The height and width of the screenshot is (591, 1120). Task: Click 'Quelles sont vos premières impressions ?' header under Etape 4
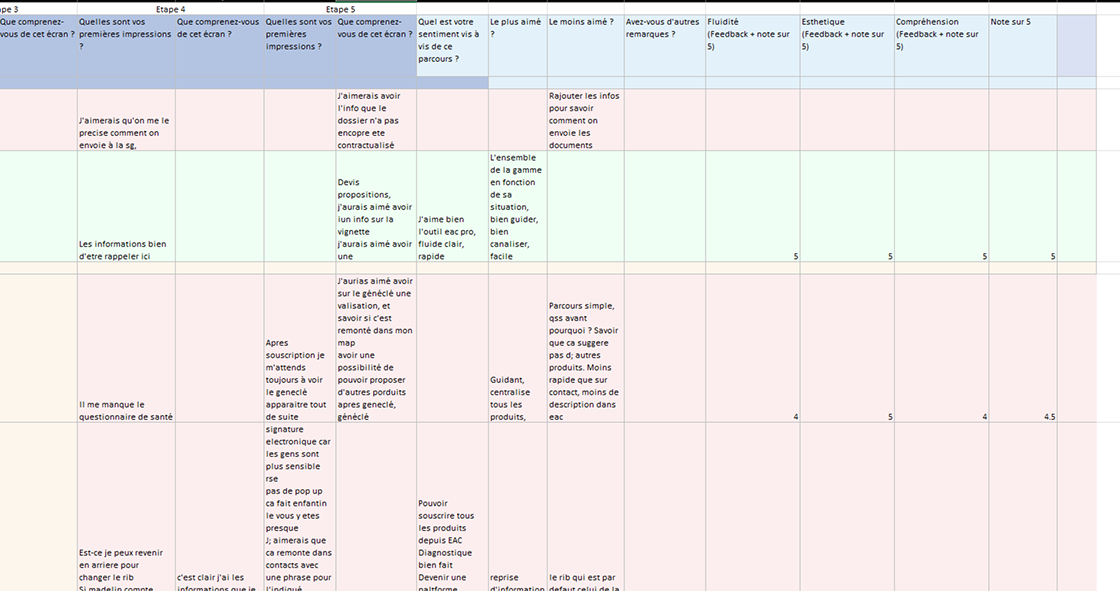coord(126,46)
